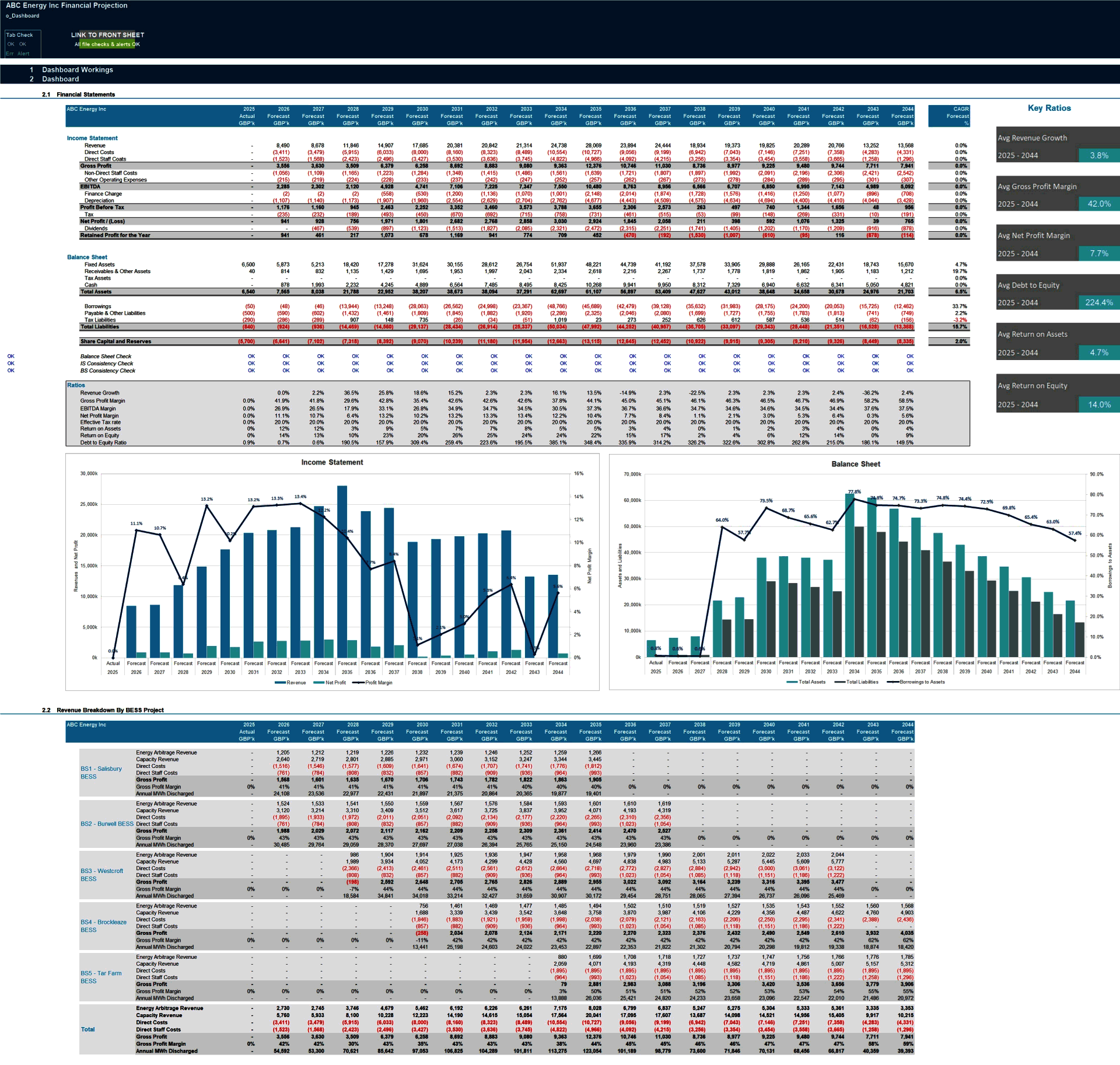Select the Net Profit legend marker in the chart legend

(x=318, y=682)
